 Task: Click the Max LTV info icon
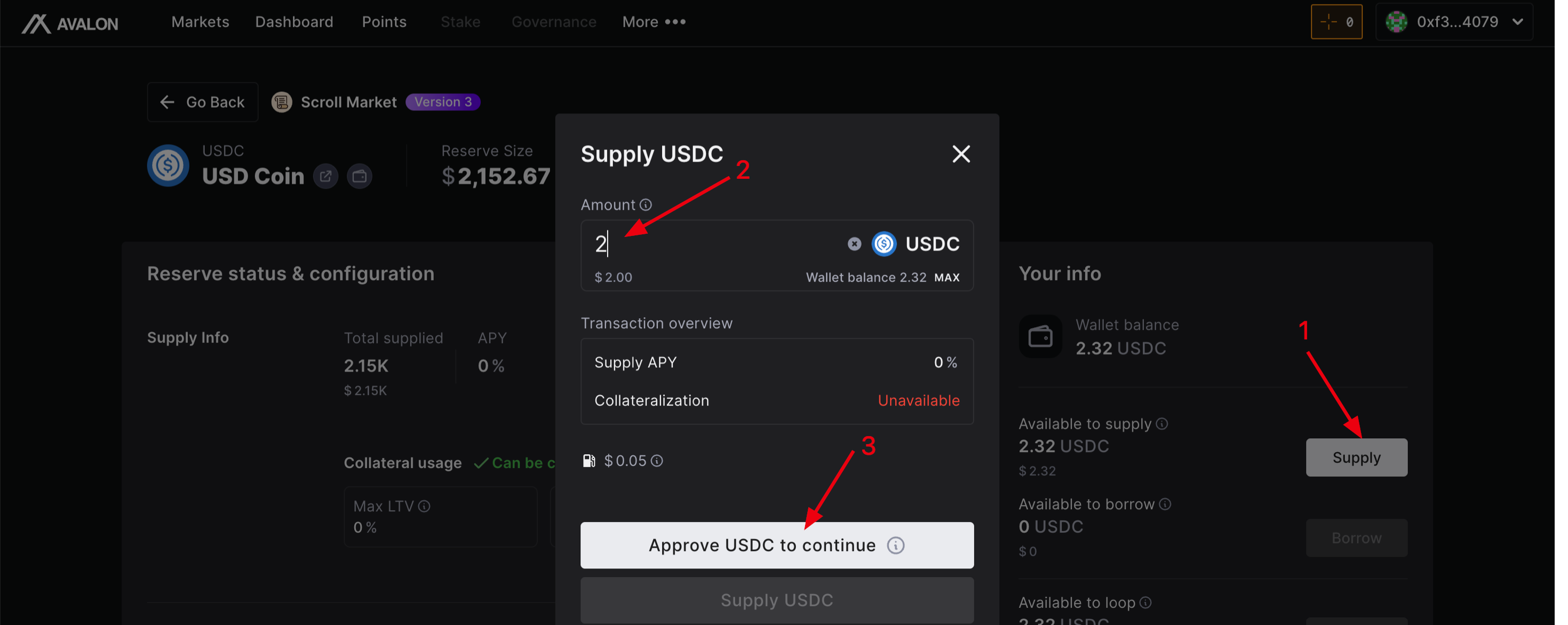coord(424,506)
